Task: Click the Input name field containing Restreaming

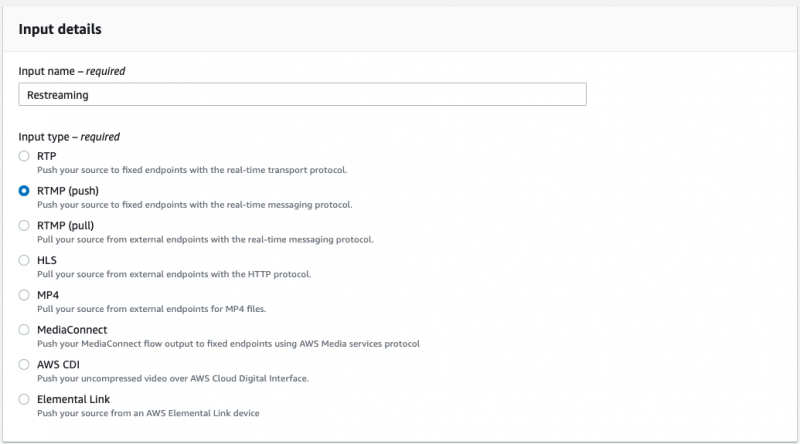Action: [x=303, y=94]
